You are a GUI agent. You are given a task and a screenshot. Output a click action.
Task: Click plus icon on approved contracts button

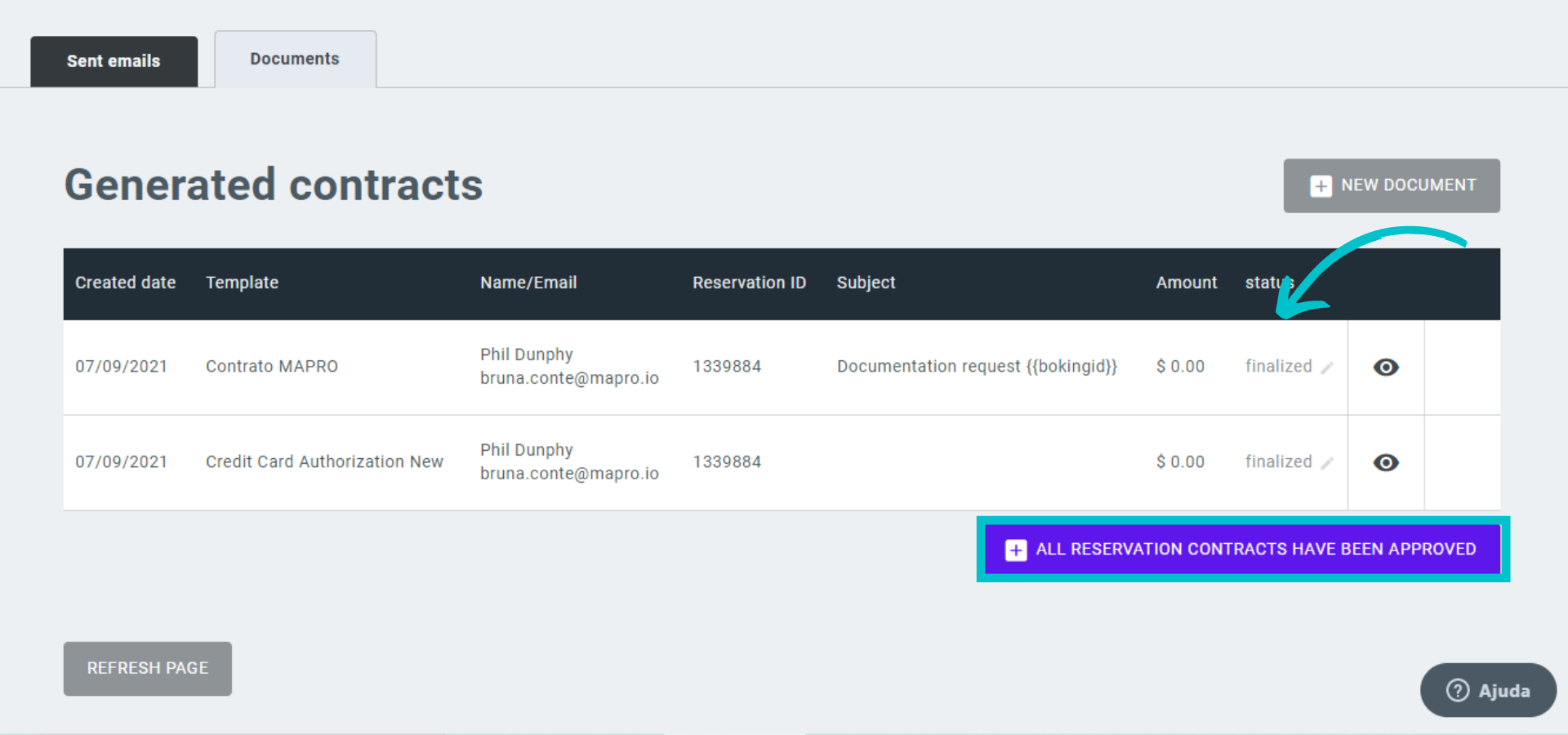[x=1015, y=550]
